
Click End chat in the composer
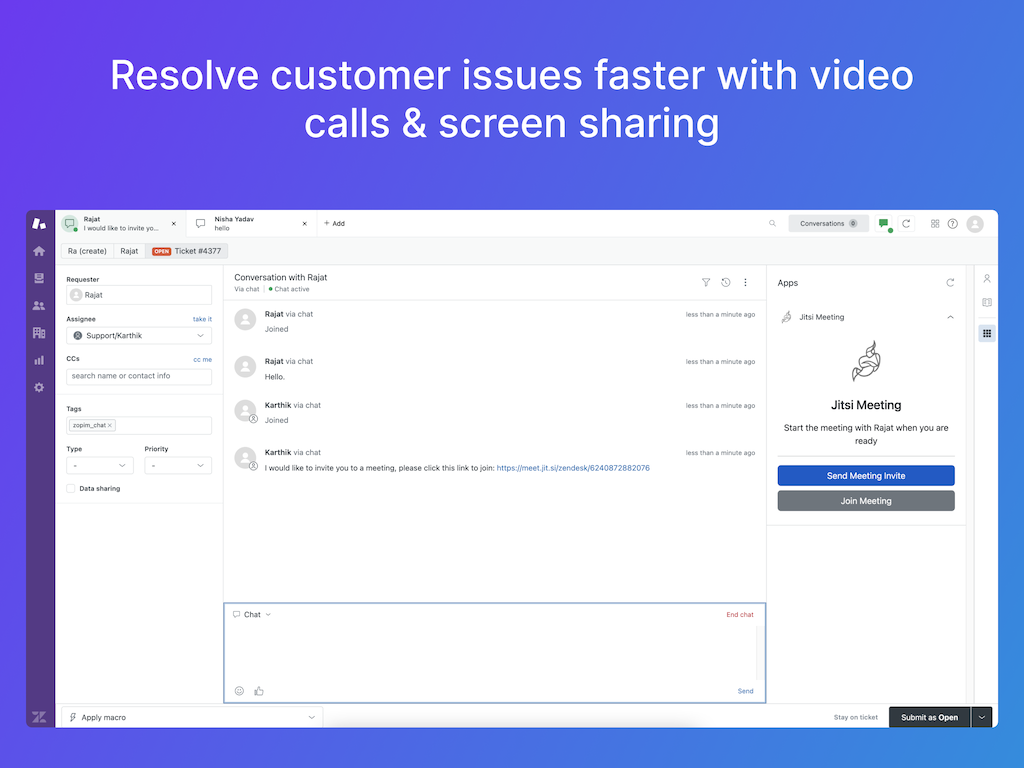click(x=739, y=615)
